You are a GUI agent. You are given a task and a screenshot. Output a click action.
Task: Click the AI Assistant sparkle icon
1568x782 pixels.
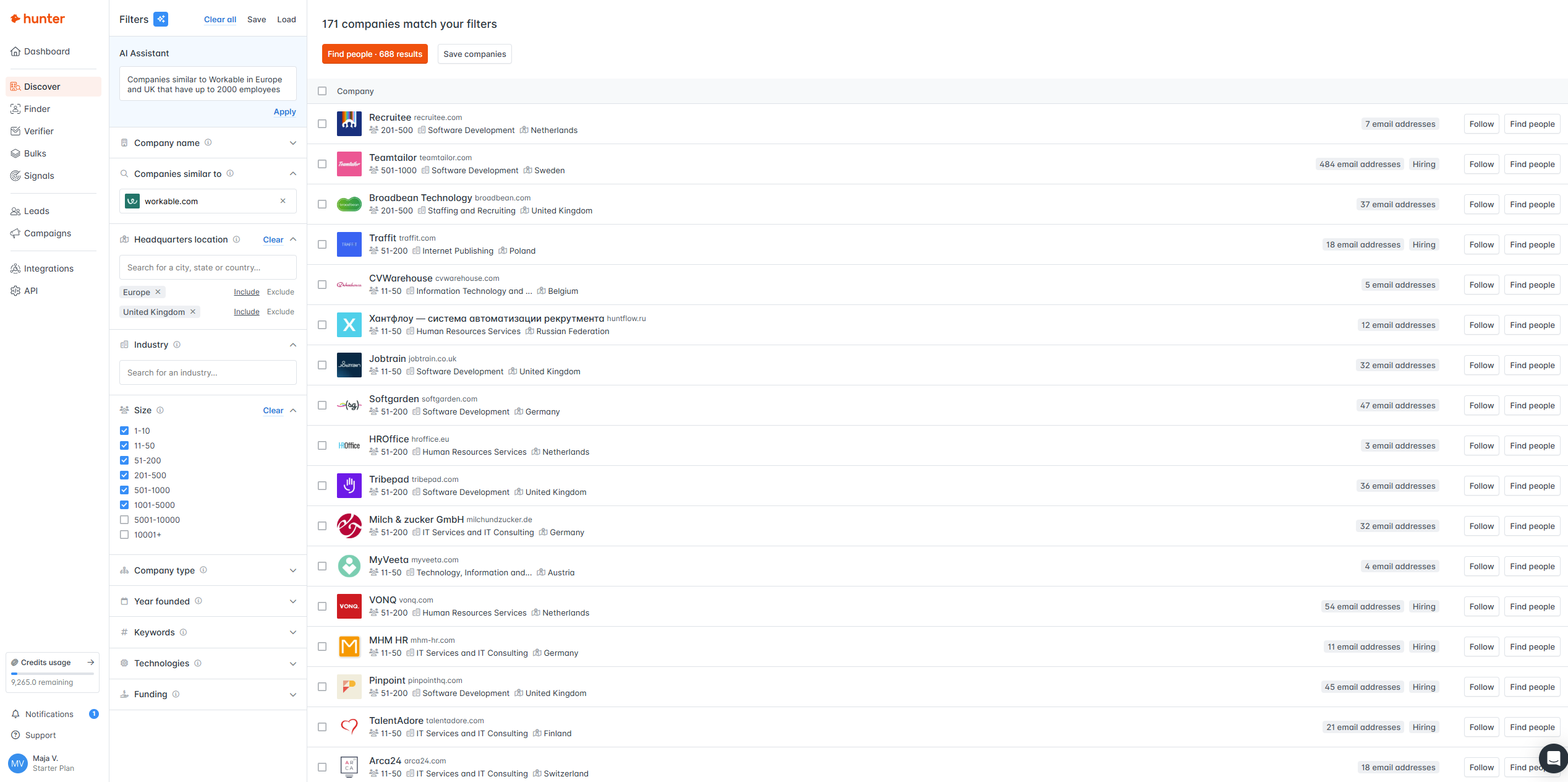click(x=161, y=19)
